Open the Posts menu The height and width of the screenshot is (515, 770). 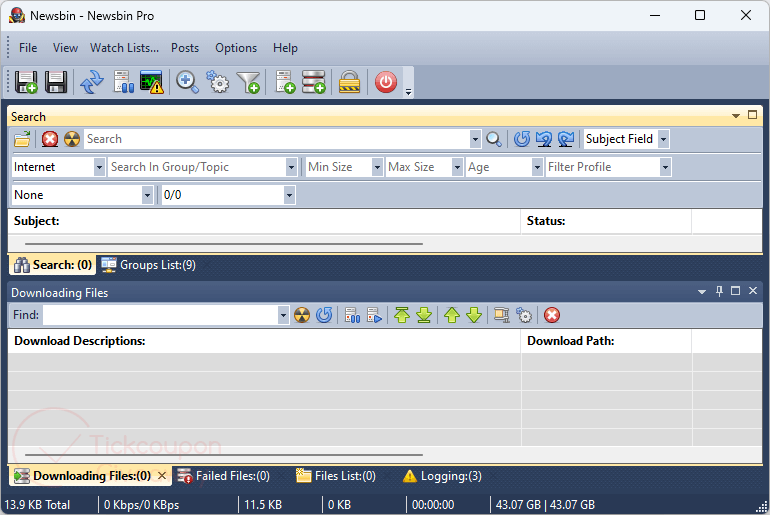point(185,48)
